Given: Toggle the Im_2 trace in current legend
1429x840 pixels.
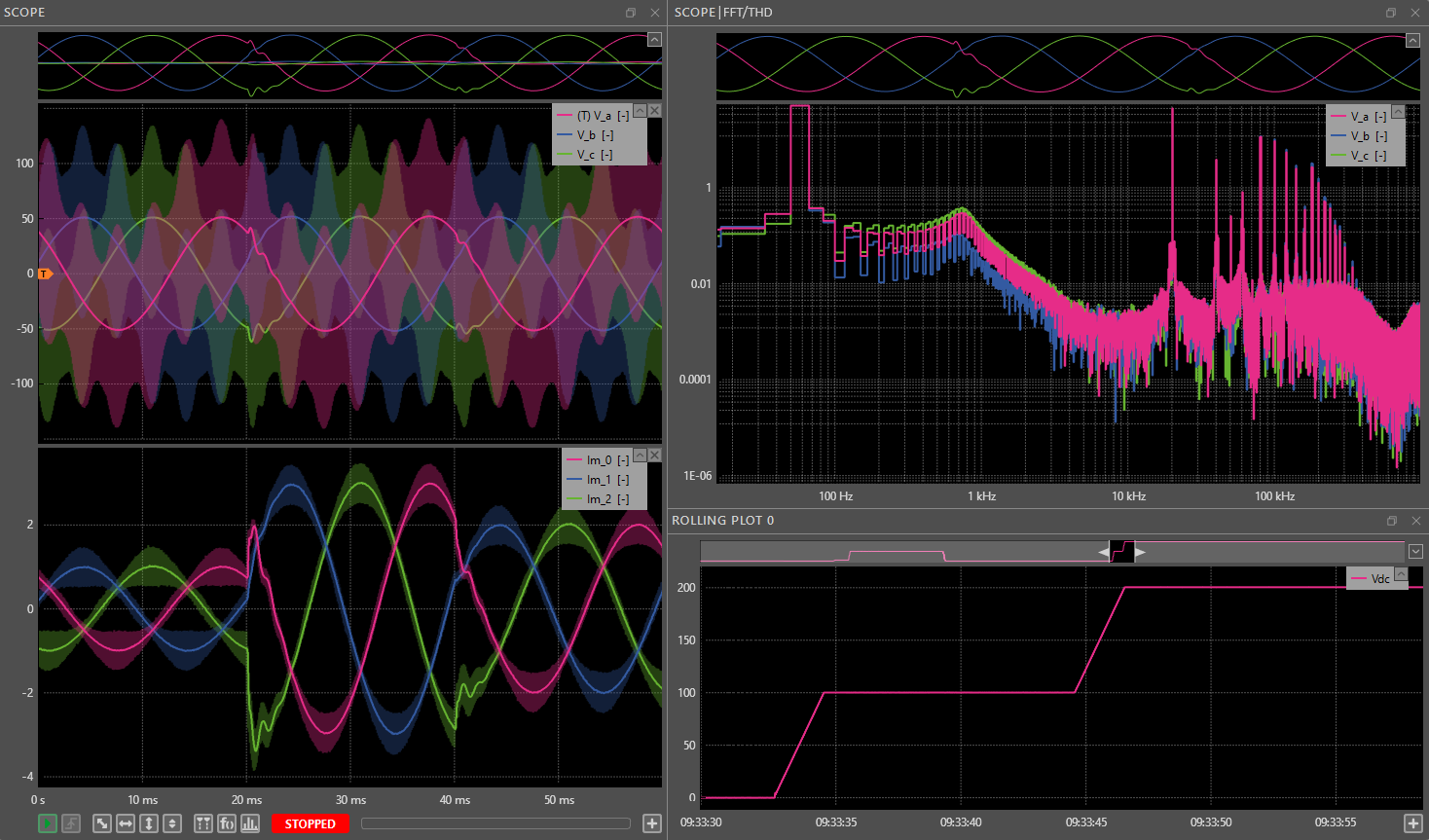Looking at the screenshot, I should point(599,499).
